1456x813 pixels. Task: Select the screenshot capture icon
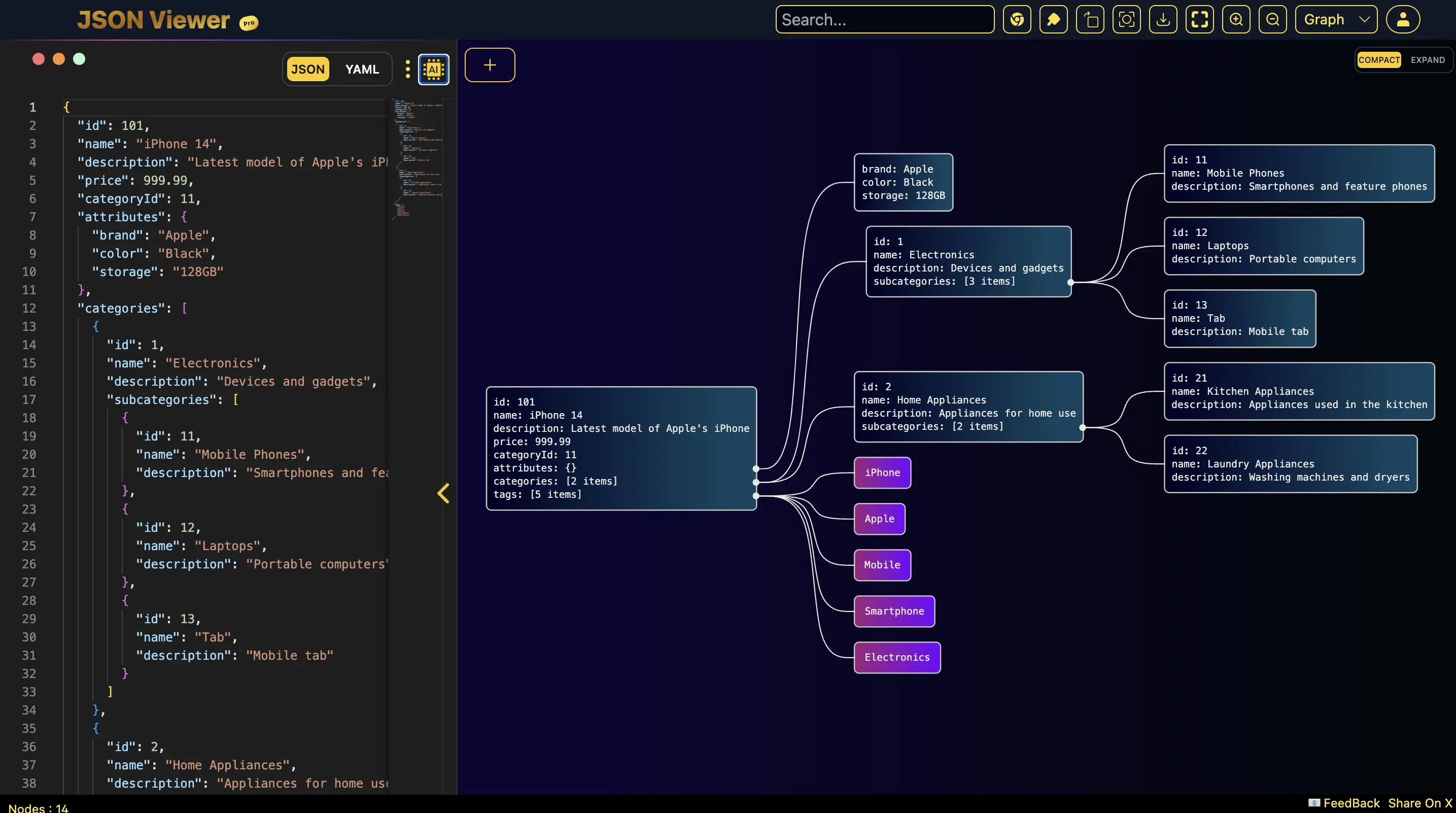(x=1126, y=19)
